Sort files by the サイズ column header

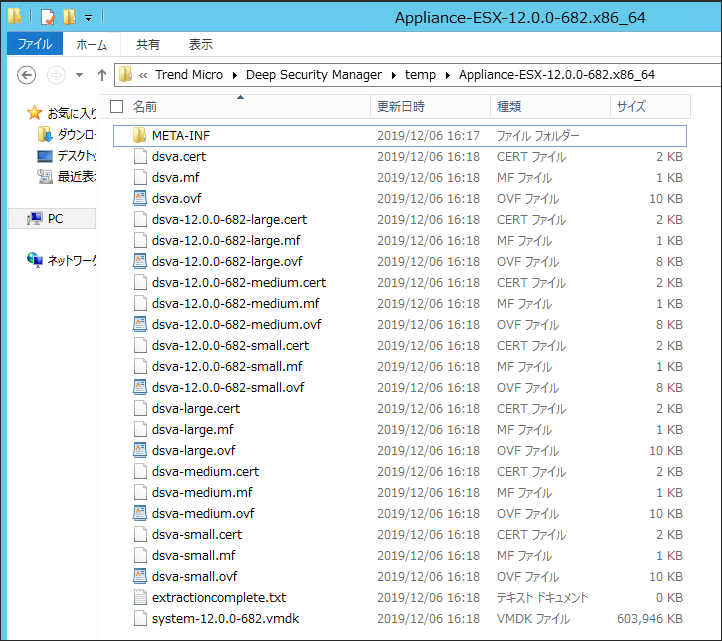(631, 106)
